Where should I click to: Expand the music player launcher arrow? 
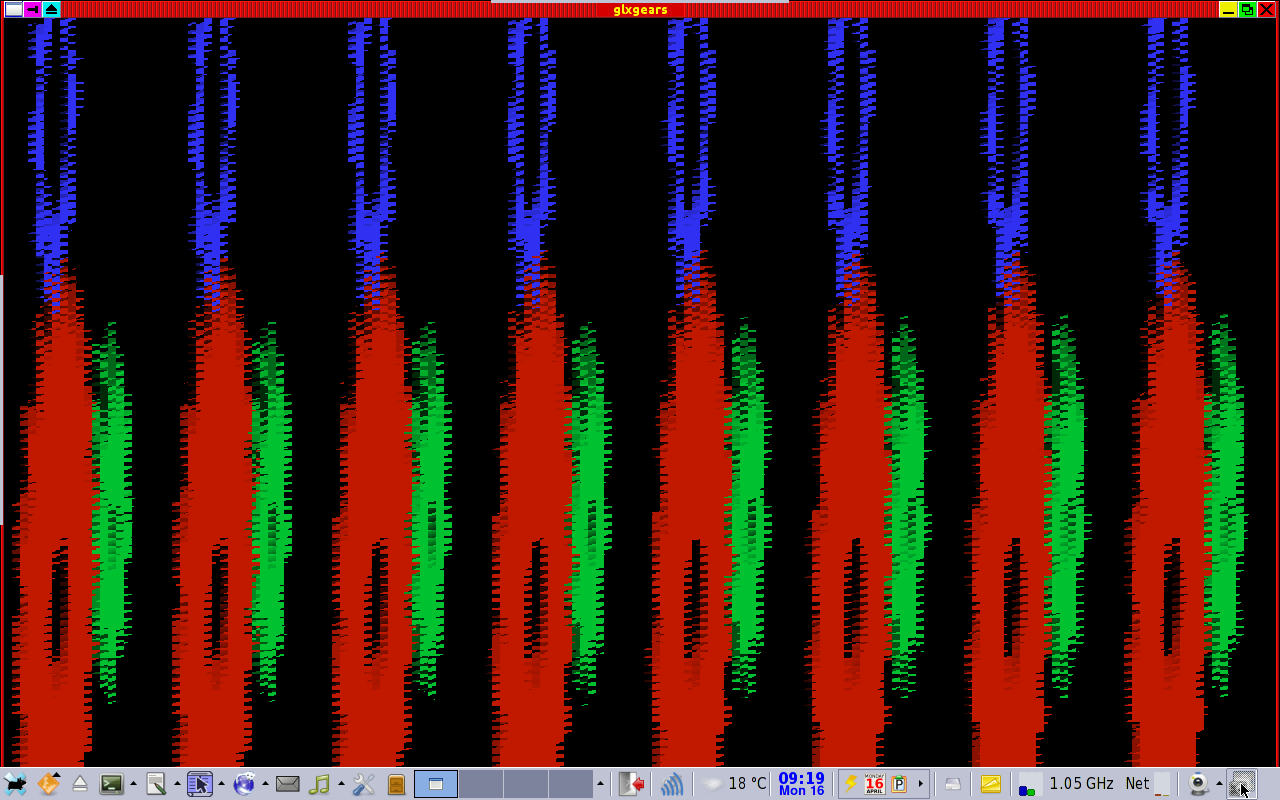[x=341, y=784]
